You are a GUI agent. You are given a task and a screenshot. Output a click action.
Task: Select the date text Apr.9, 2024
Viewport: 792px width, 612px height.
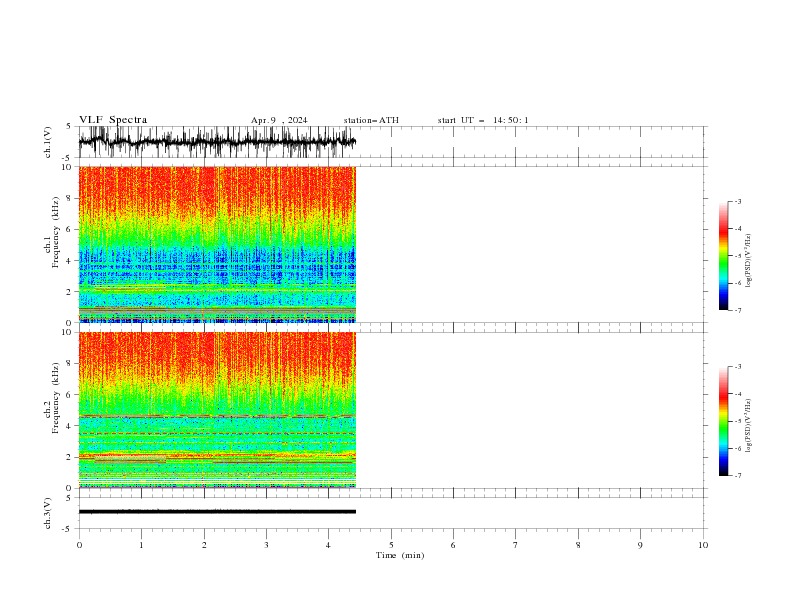279,120
